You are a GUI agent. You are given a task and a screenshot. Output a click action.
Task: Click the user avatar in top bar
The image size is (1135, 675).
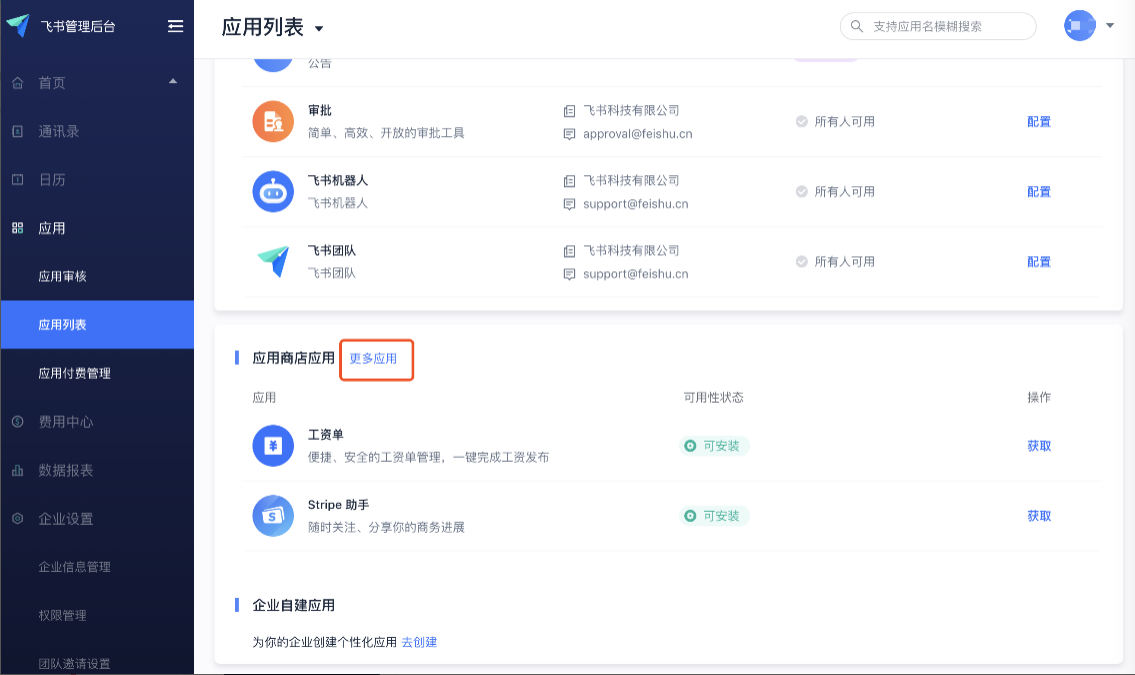[1079, 26]
